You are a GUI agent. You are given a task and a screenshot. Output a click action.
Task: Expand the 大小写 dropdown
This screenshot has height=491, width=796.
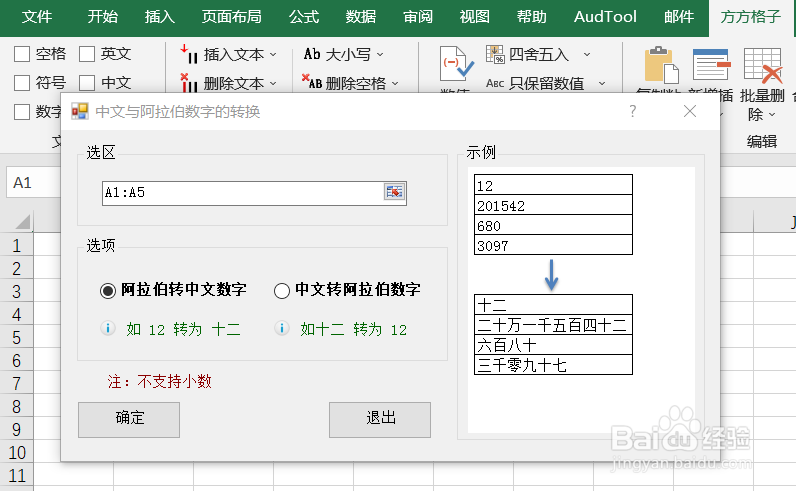click(x=380, y=54)
